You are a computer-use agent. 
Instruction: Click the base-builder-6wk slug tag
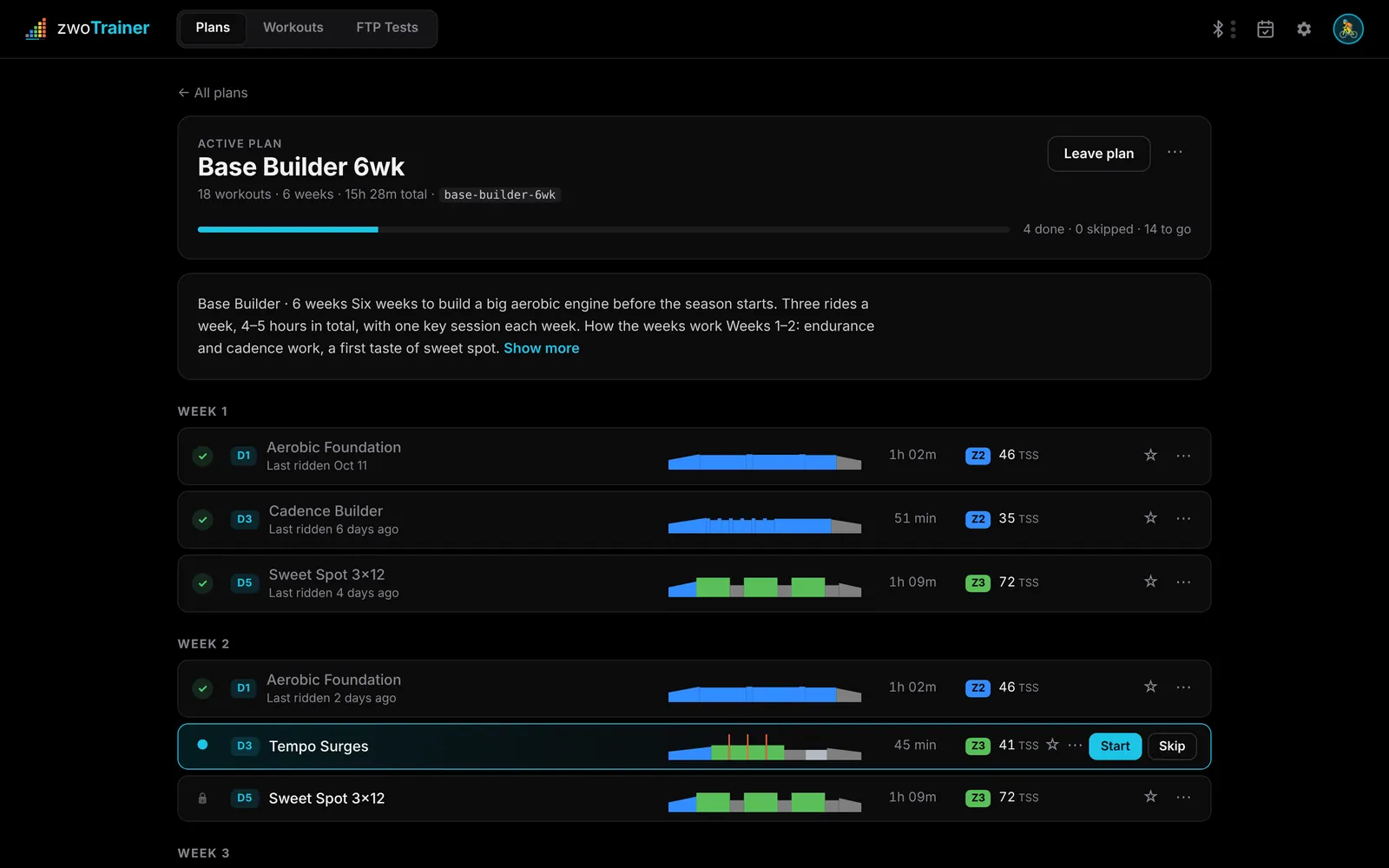499,194
